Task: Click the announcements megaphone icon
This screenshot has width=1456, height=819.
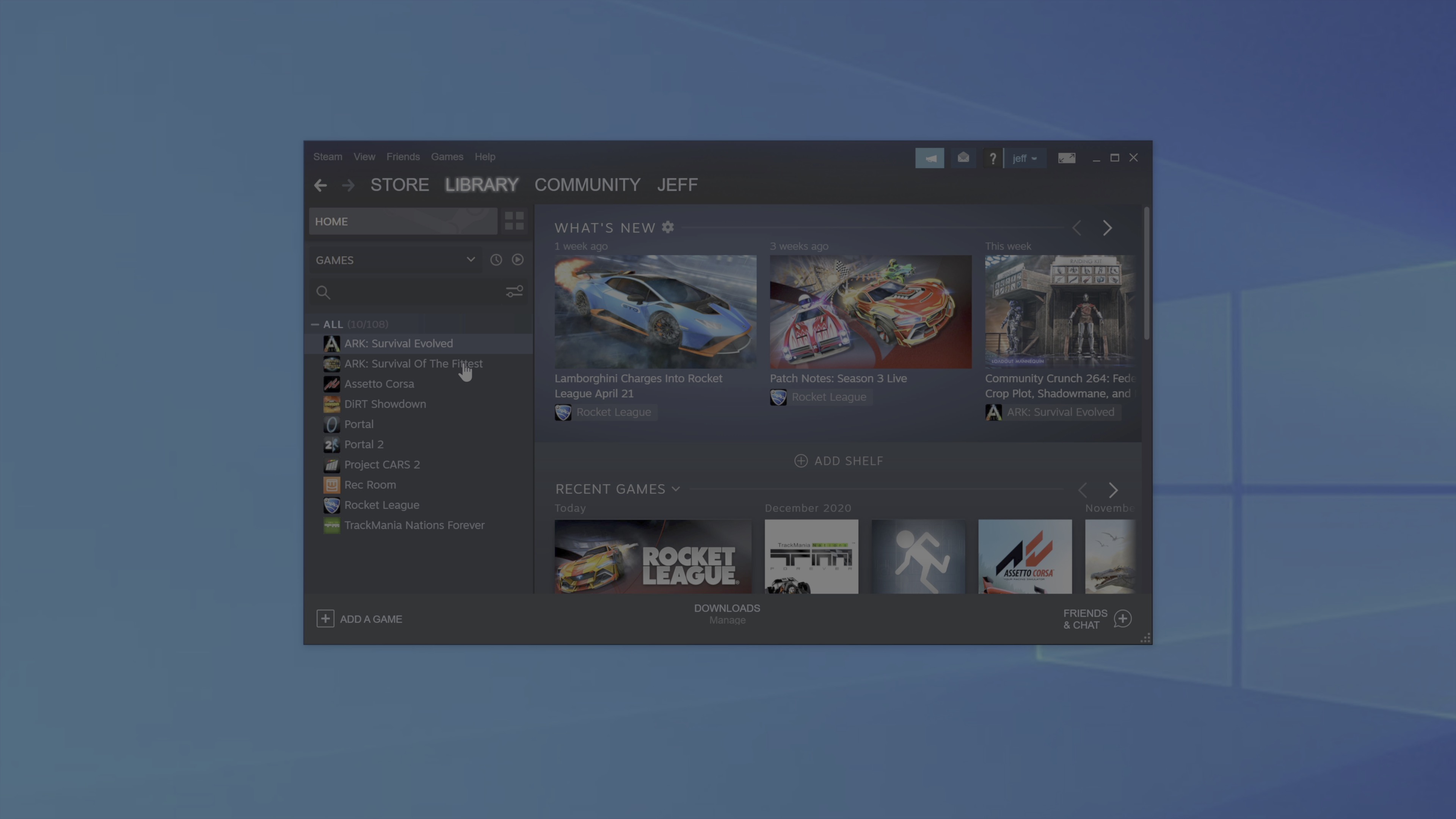Action: coord(929,158)
